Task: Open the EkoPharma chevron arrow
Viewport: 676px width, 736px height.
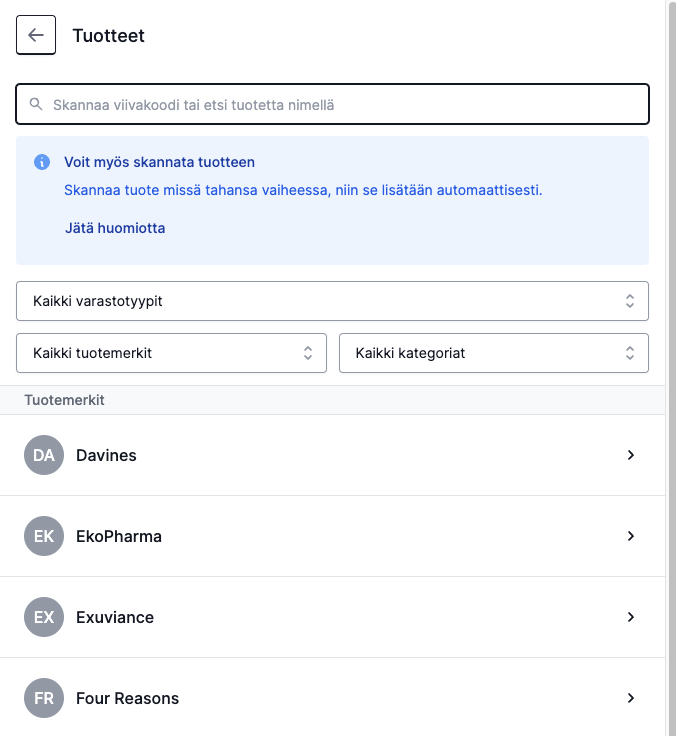Action: coord(631,536)
